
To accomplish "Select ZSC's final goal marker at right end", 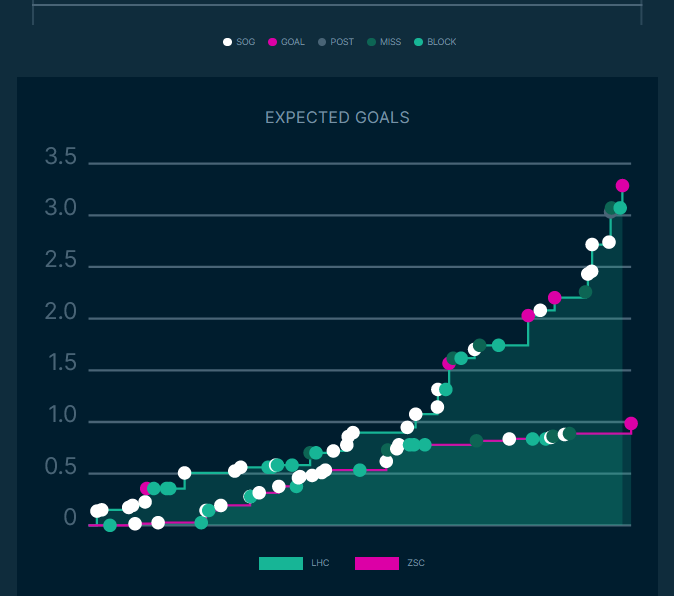I will [x=631, y=424].
